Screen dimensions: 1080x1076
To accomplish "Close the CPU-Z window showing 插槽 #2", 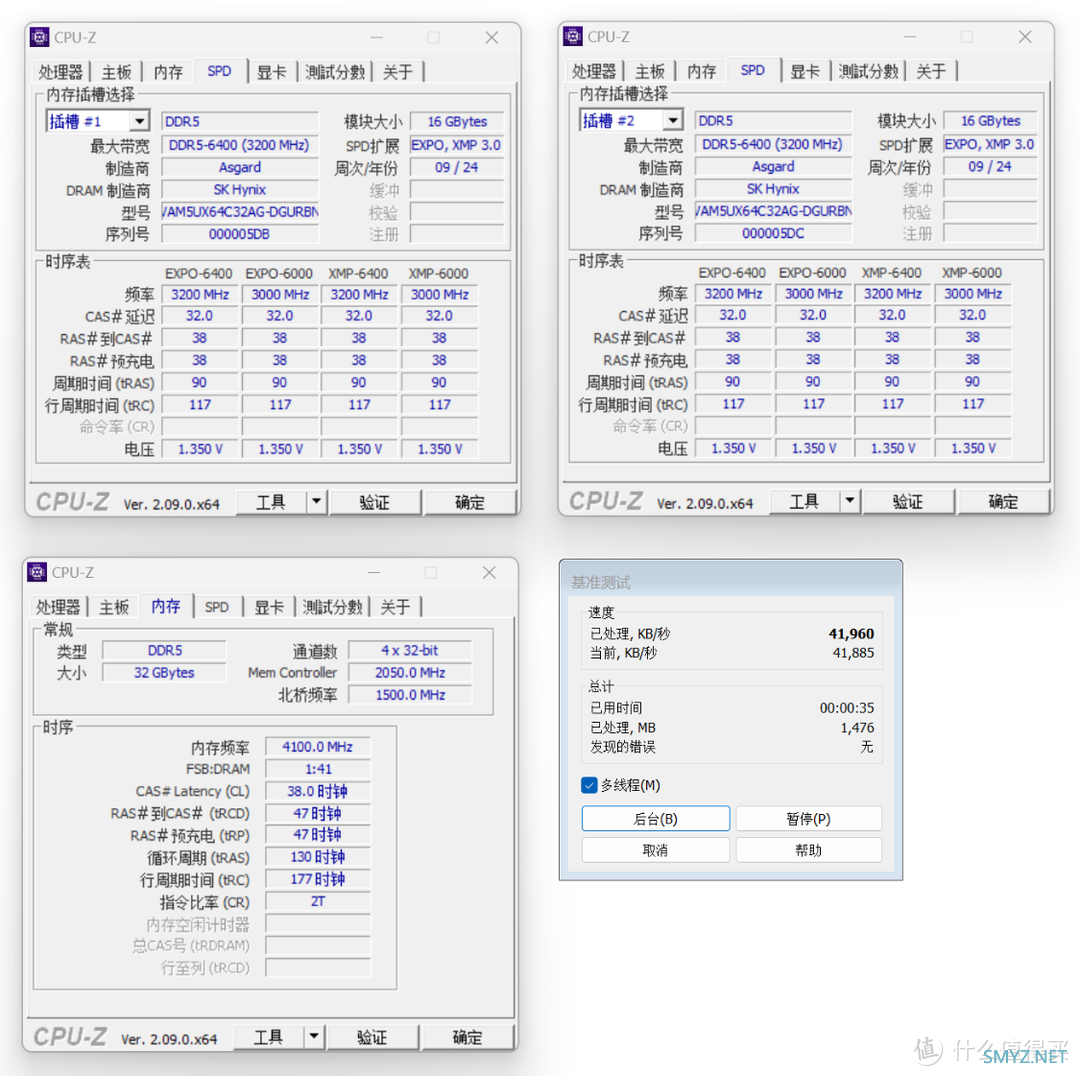I will coord(1025,37).
